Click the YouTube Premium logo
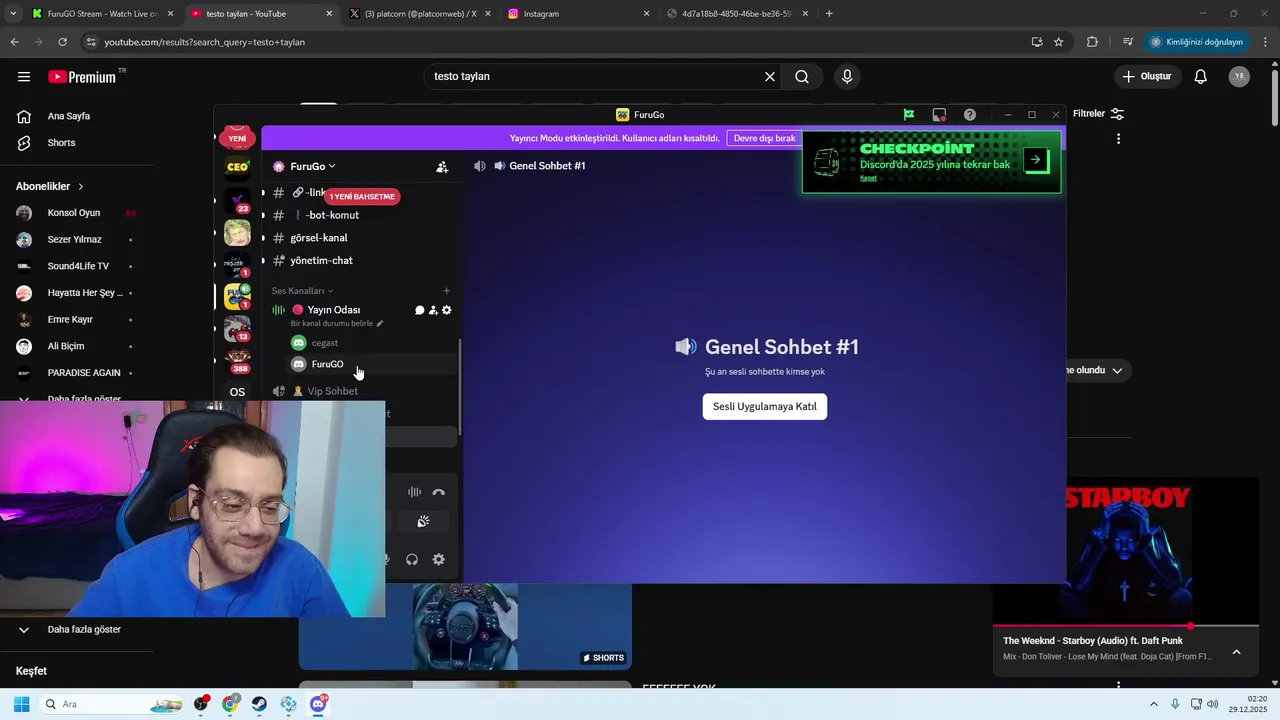1280x720 pixels. pos(82,77)
